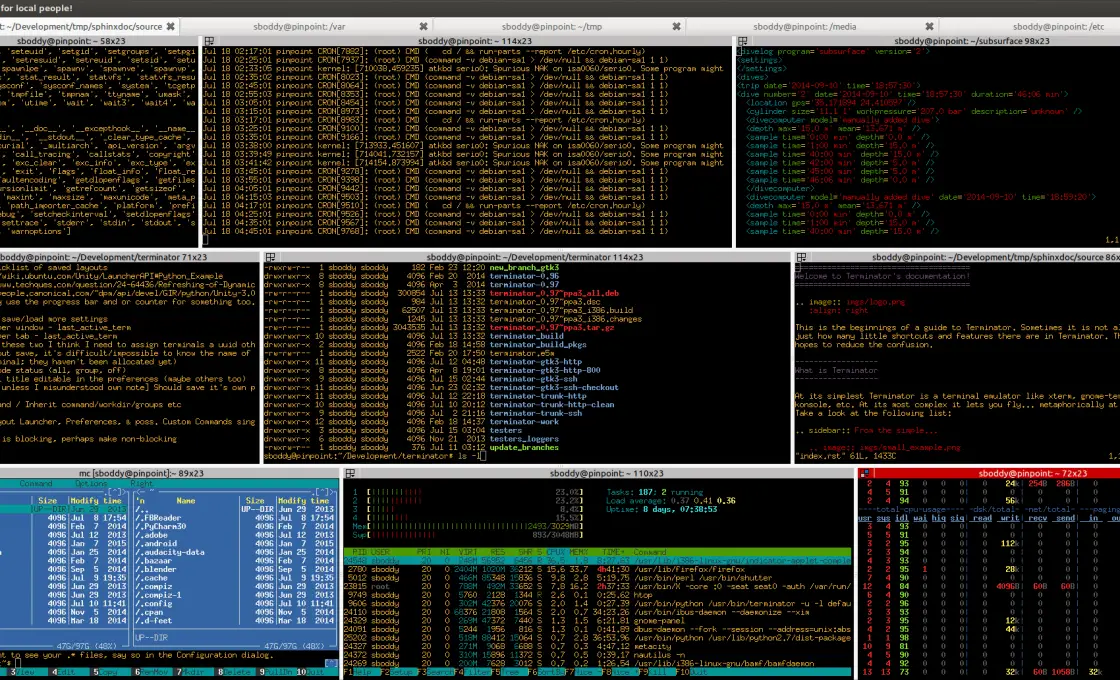Image resolution: width=1120 pixels, height=680 pixels.
Task: Click terminator-0.96 in the ls listing
Action: (x=524, y=276)
